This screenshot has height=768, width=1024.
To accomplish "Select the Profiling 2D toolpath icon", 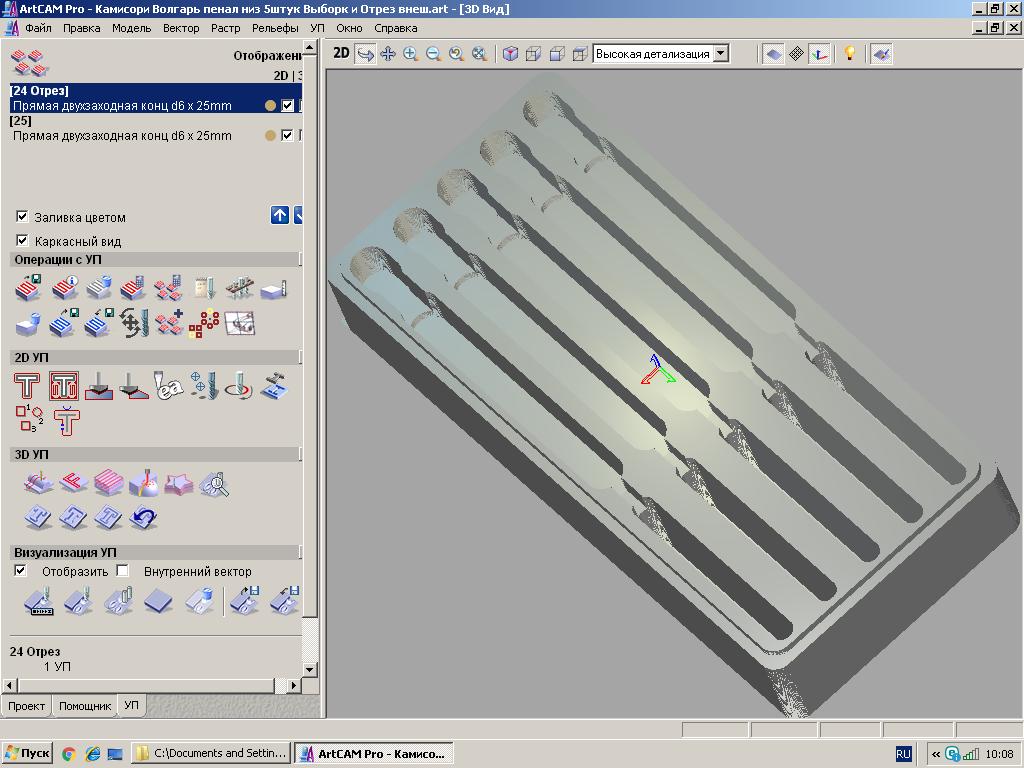I will click(27, 386).
